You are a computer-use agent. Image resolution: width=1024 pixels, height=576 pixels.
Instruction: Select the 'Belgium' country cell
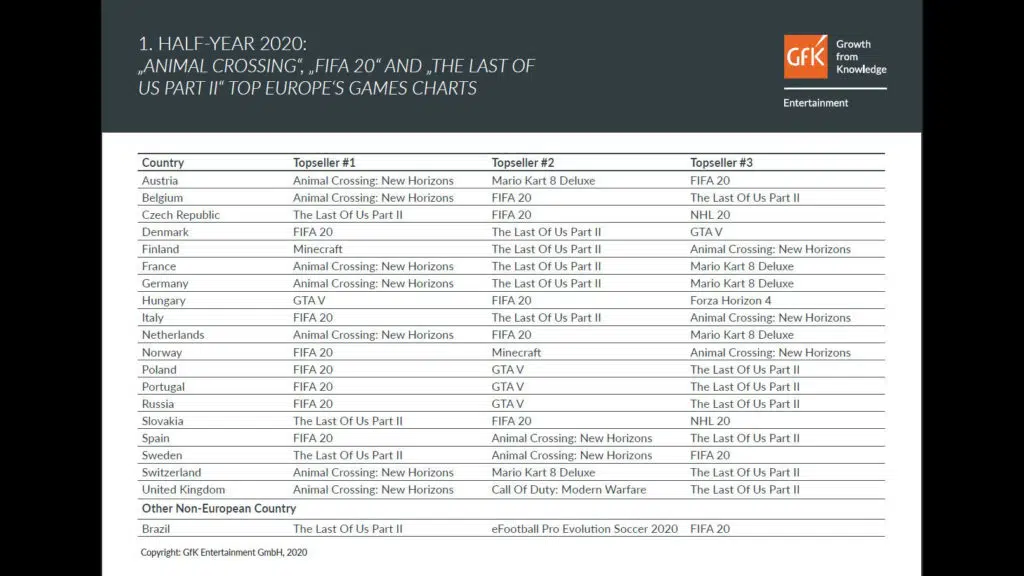point(162,197)
